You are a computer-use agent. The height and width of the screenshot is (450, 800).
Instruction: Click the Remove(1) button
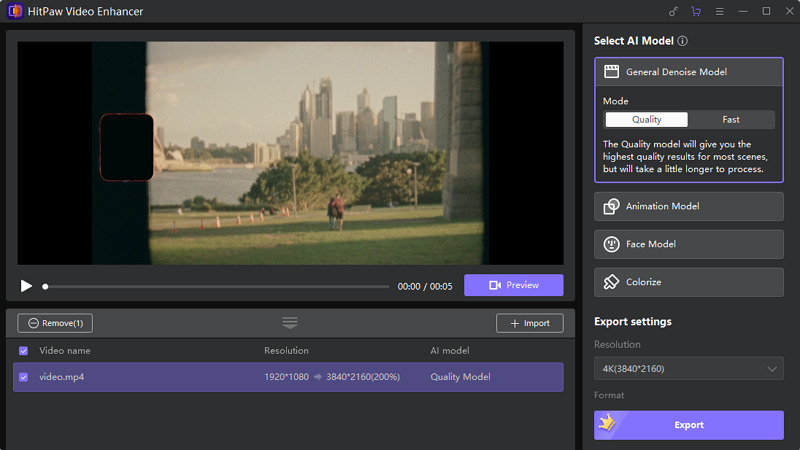click(x=56, y=323)
